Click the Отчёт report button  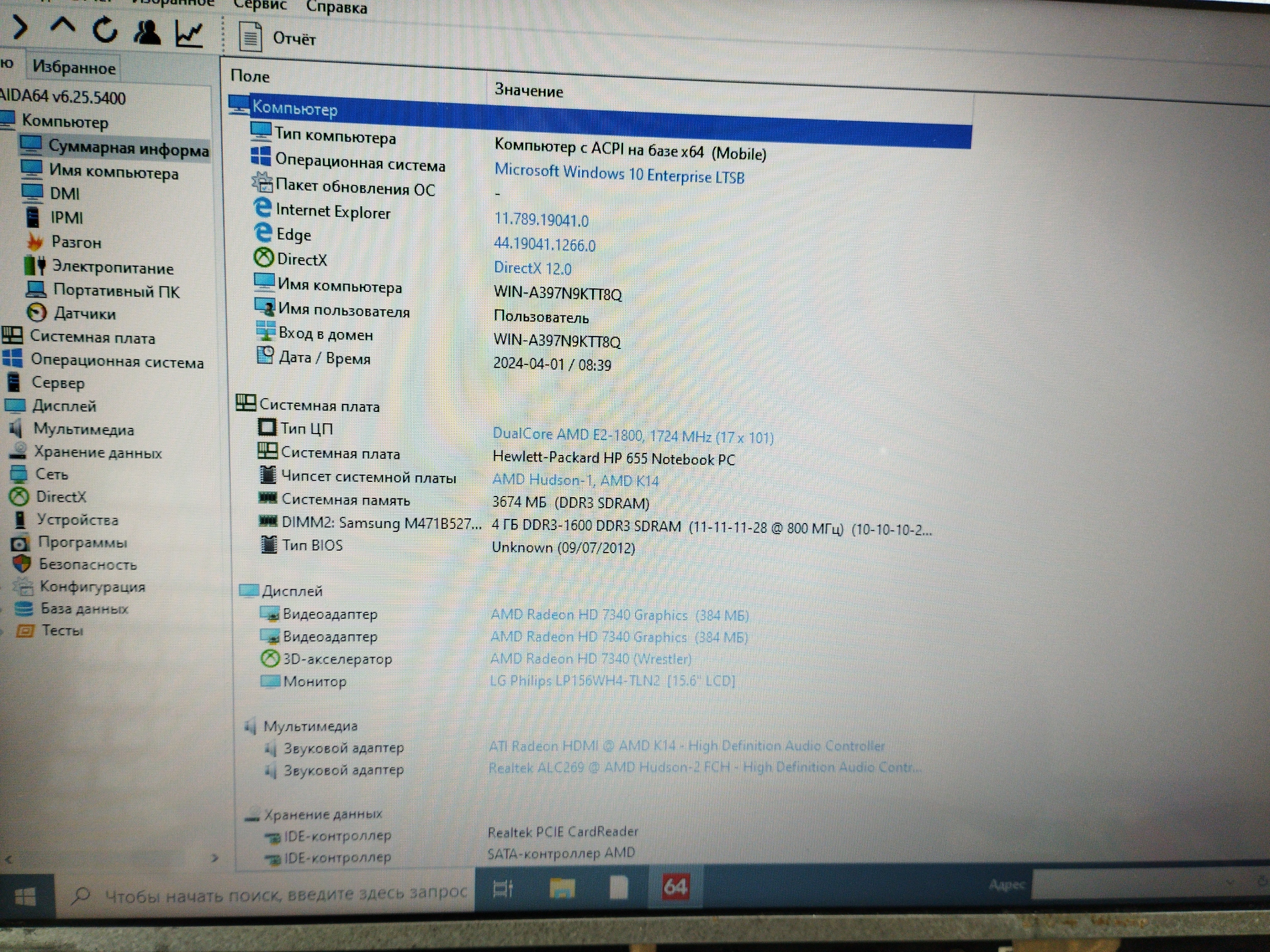click(x=277, y=37)
